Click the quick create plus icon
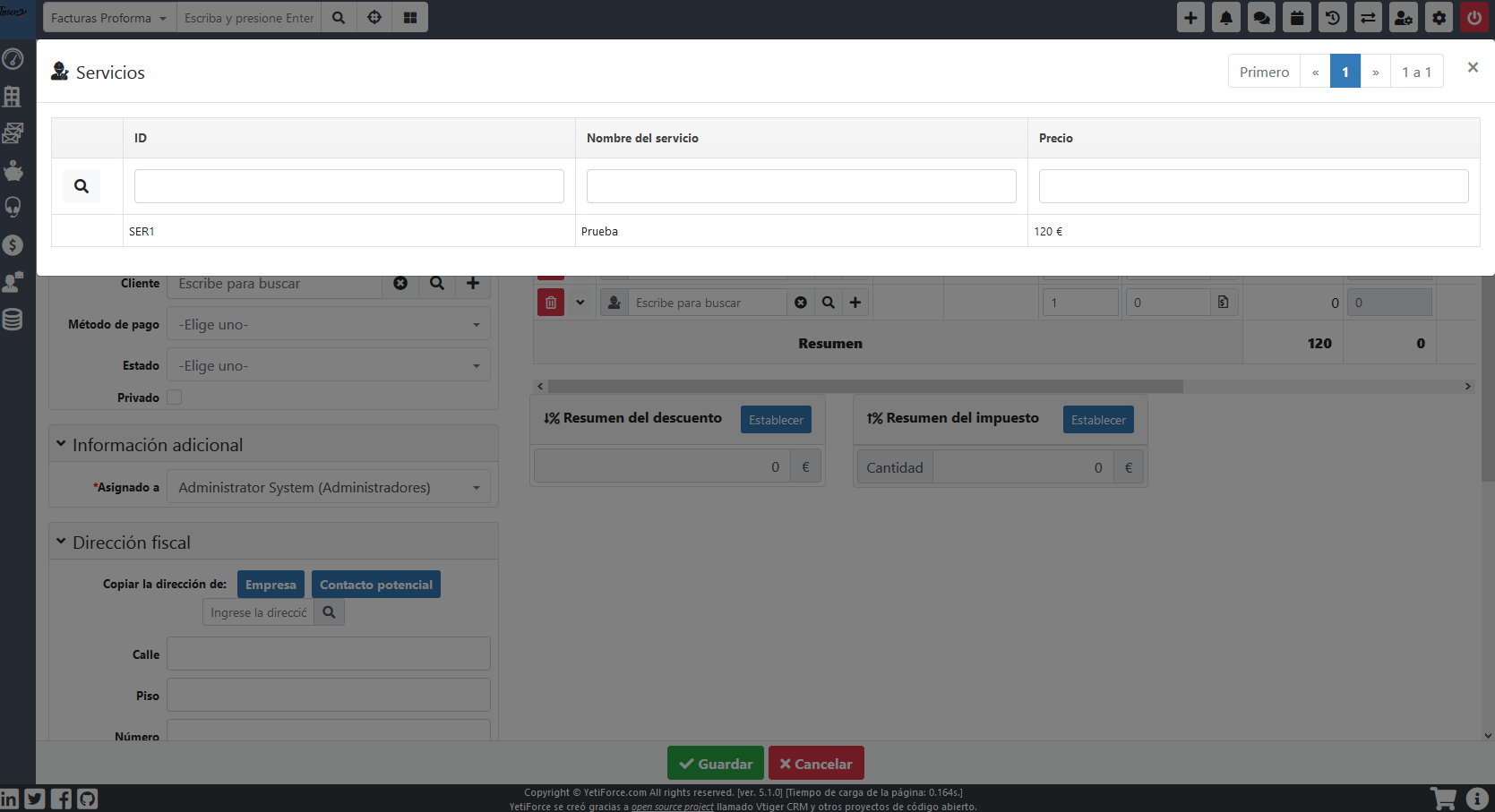The height and width of the screenshot is (812, 1495). [1190, 18]
